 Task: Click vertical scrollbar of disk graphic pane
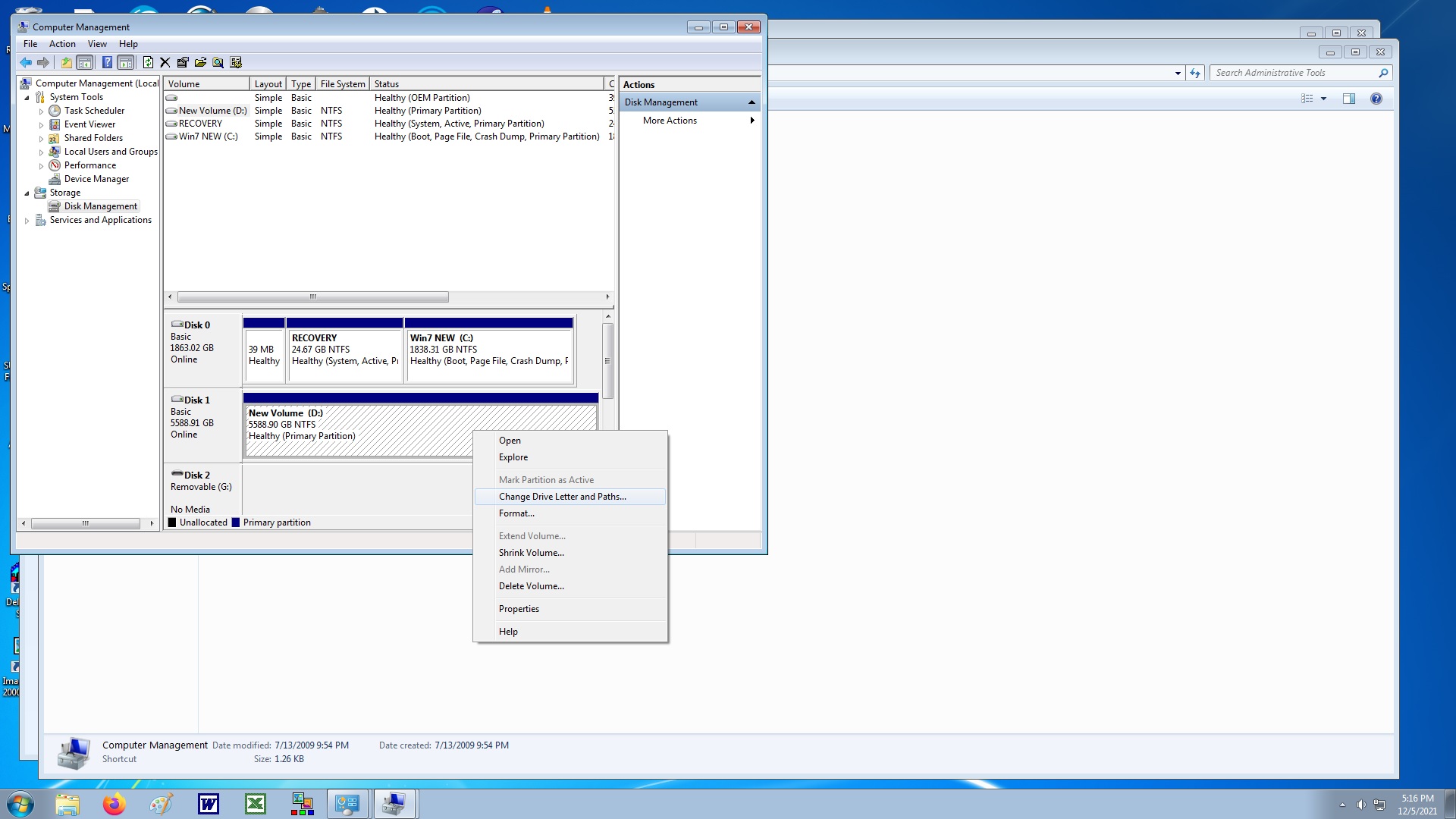pos(607,361)
